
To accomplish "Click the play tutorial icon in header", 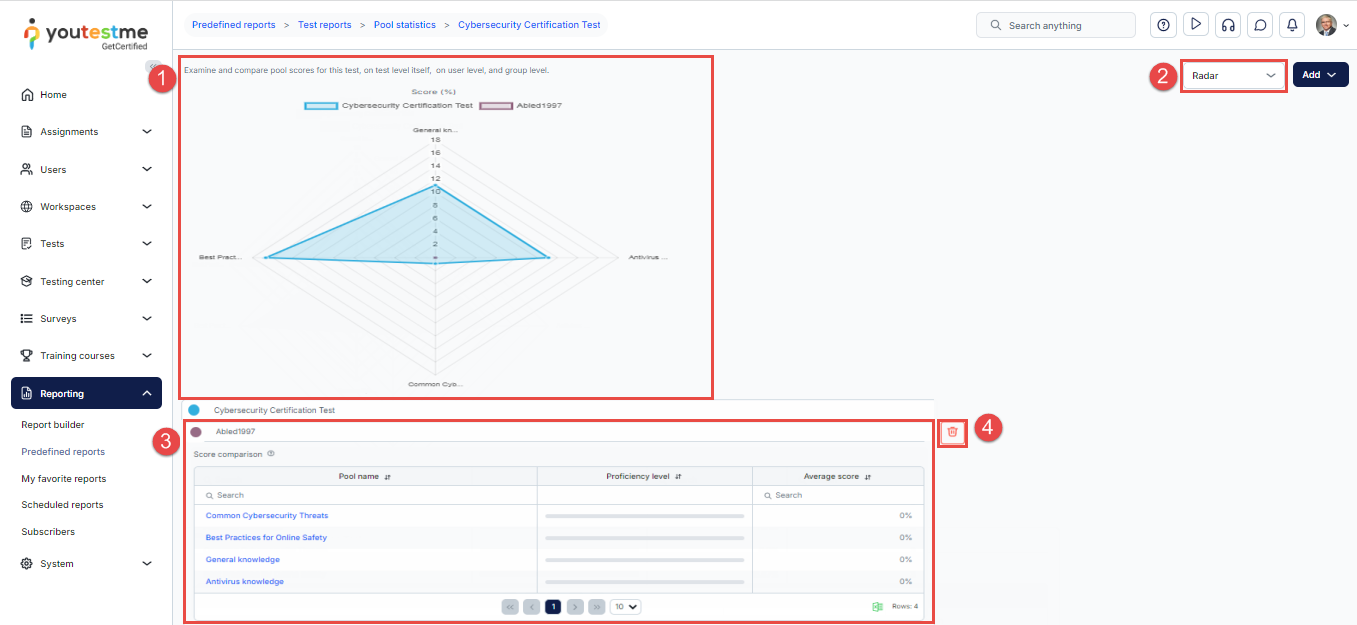I will [x=1195, y=25].
